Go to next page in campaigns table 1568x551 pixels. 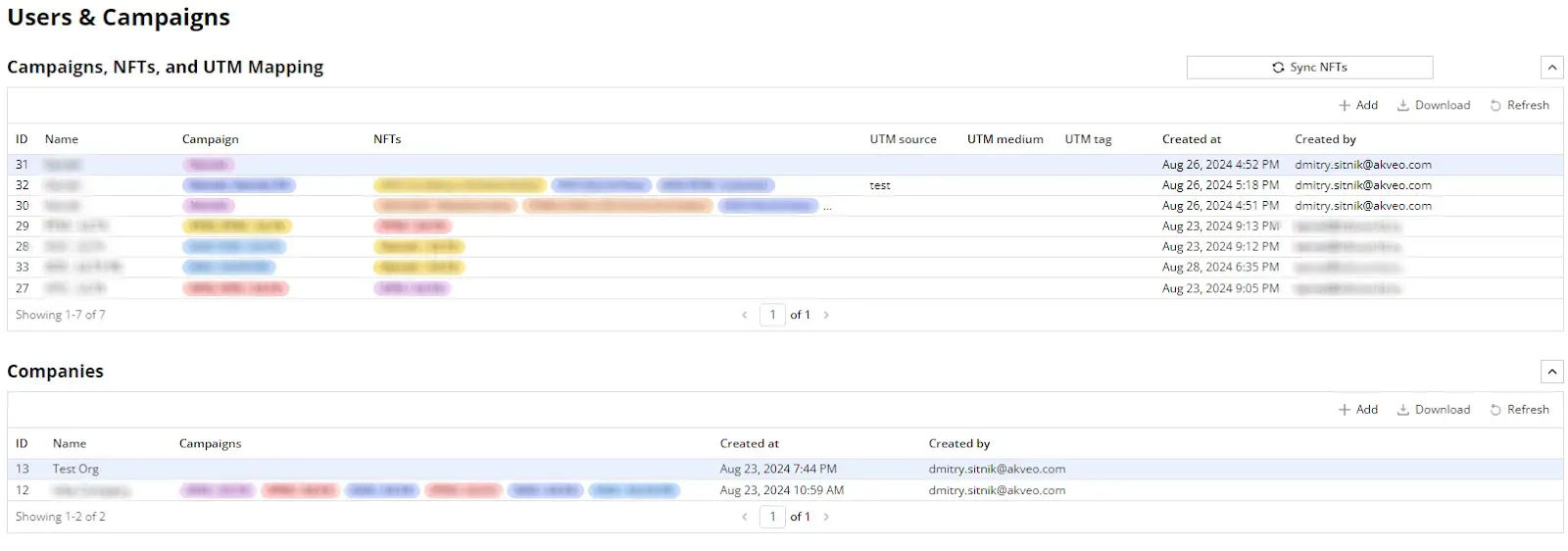(x=826, y=315)
